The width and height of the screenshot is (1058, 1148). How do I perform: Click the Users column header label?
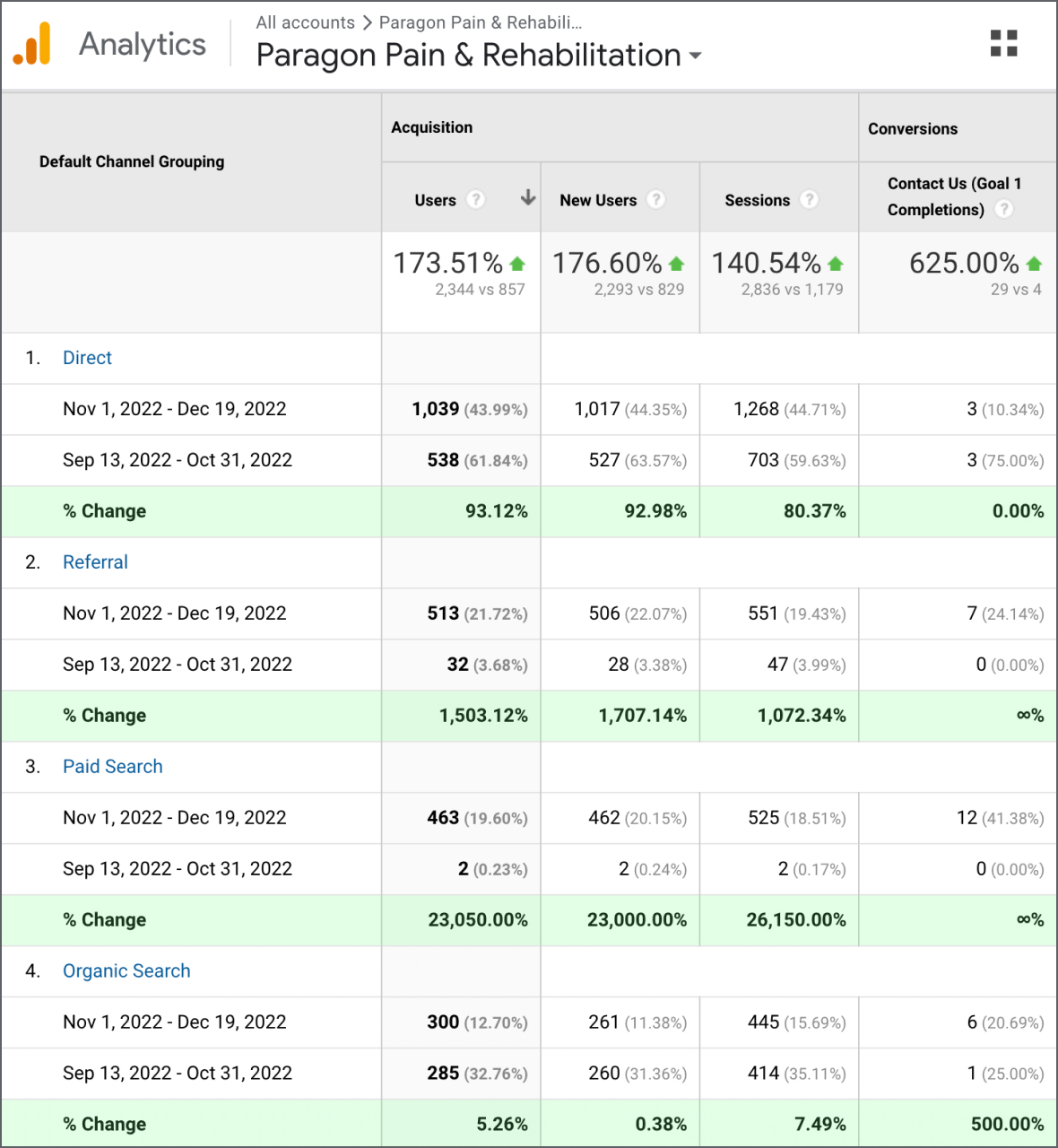(435, 200)
